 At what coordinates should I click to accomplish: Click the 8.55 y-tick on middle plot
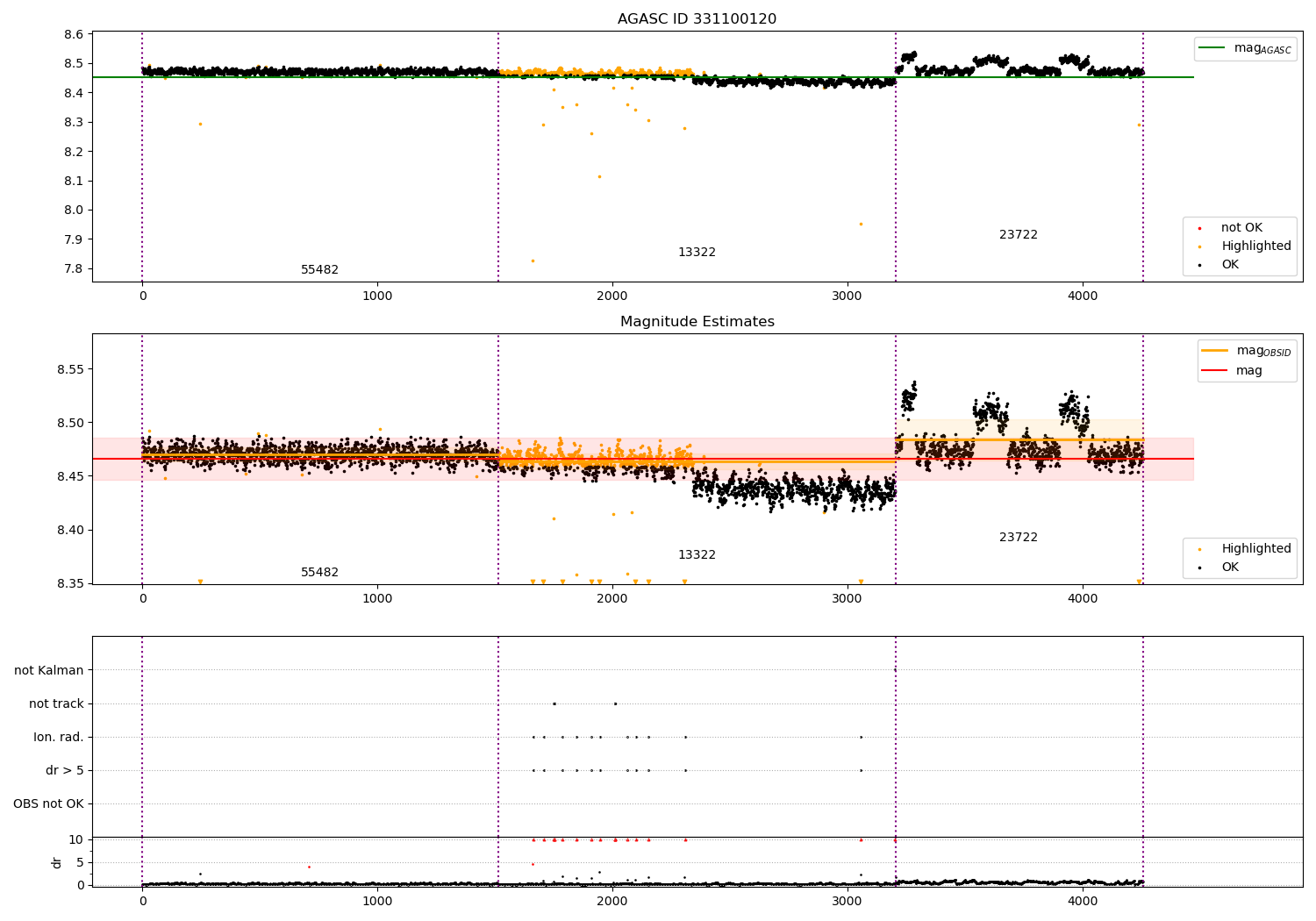pyautogui.click(x=70, y=369)
